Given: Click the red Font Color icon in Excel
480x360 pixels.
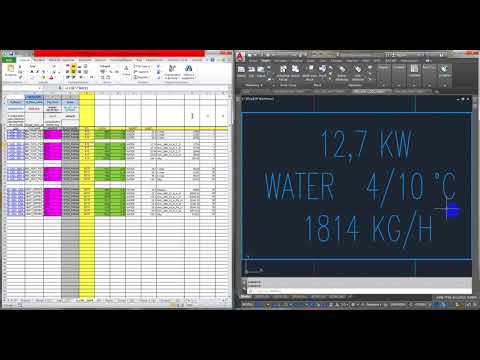Looking at the screenshot, I should (x=51, y=77).
